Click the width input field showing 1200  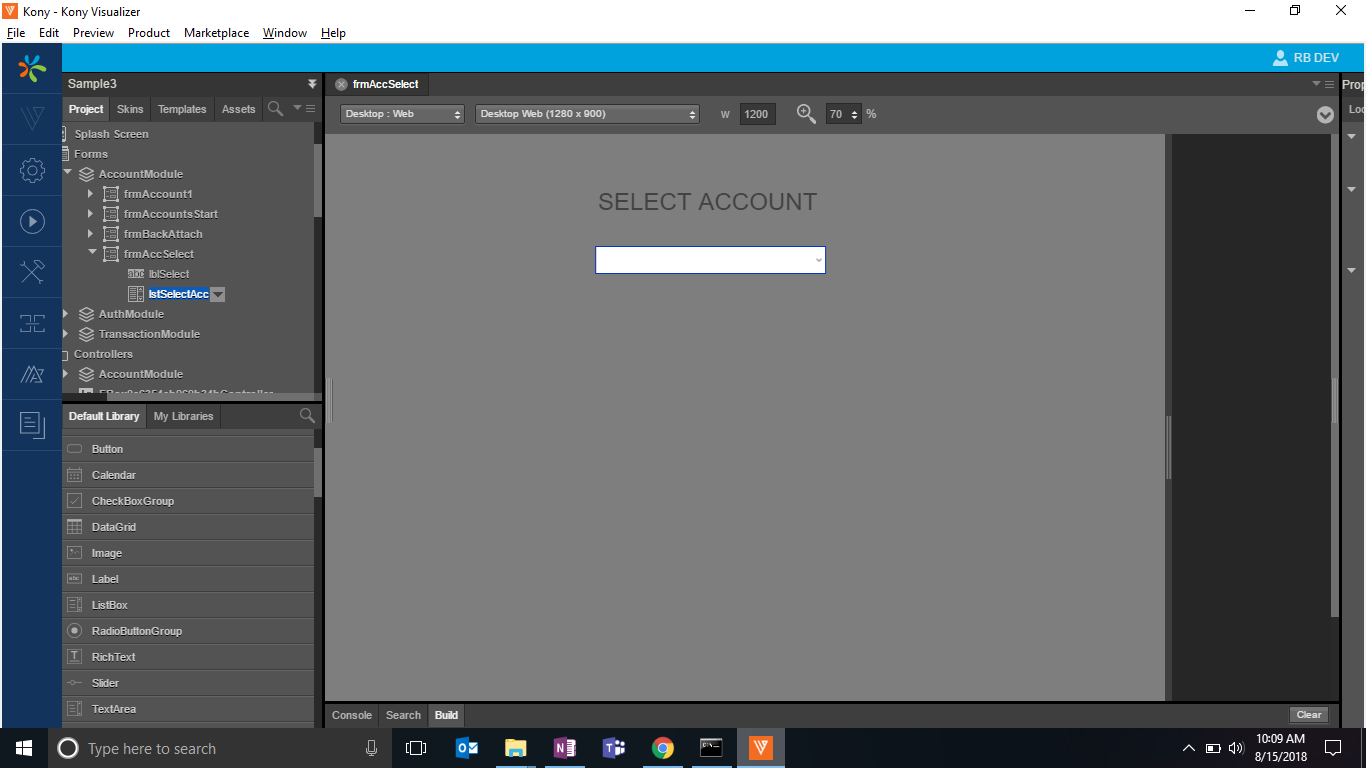pyautogui.click(x=757, y=114)
